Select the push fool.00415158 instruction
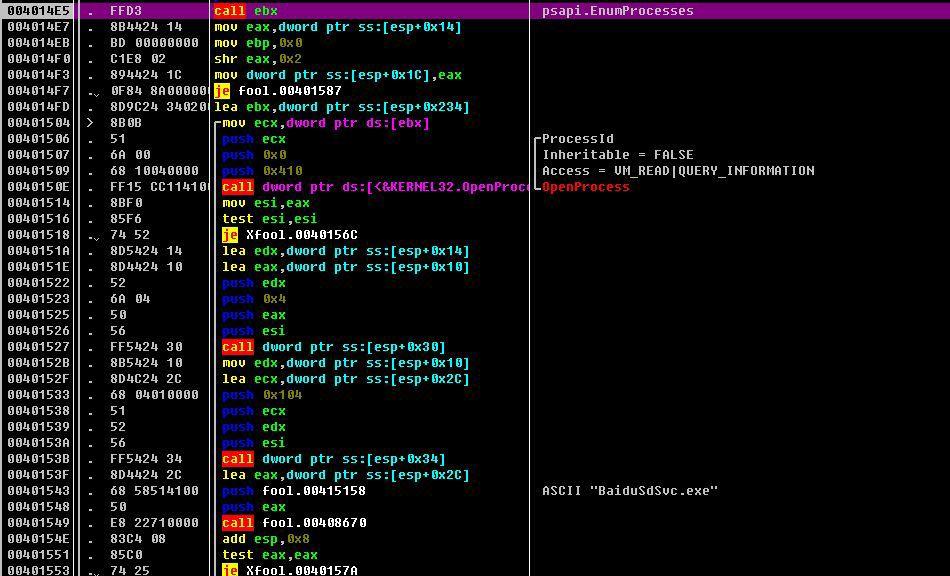 [x=294, y=491]
